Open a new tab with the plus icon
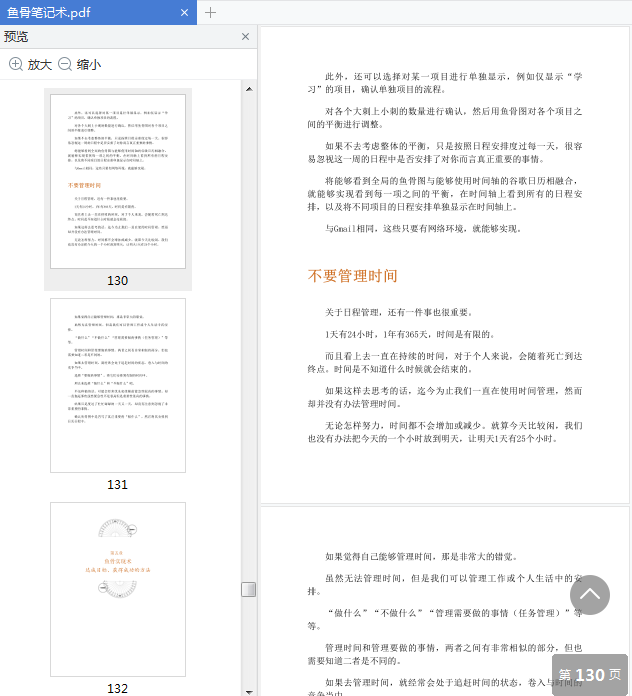Image resolution: width=632 pixels, height=696 pixels. pos(210,13)
